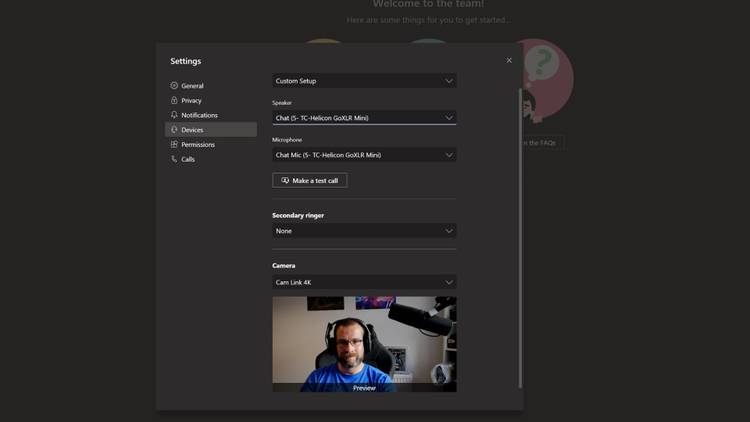Open Privacy settings section
The width and height of the screenshot is (750, 422).
[x=211, y=100]
